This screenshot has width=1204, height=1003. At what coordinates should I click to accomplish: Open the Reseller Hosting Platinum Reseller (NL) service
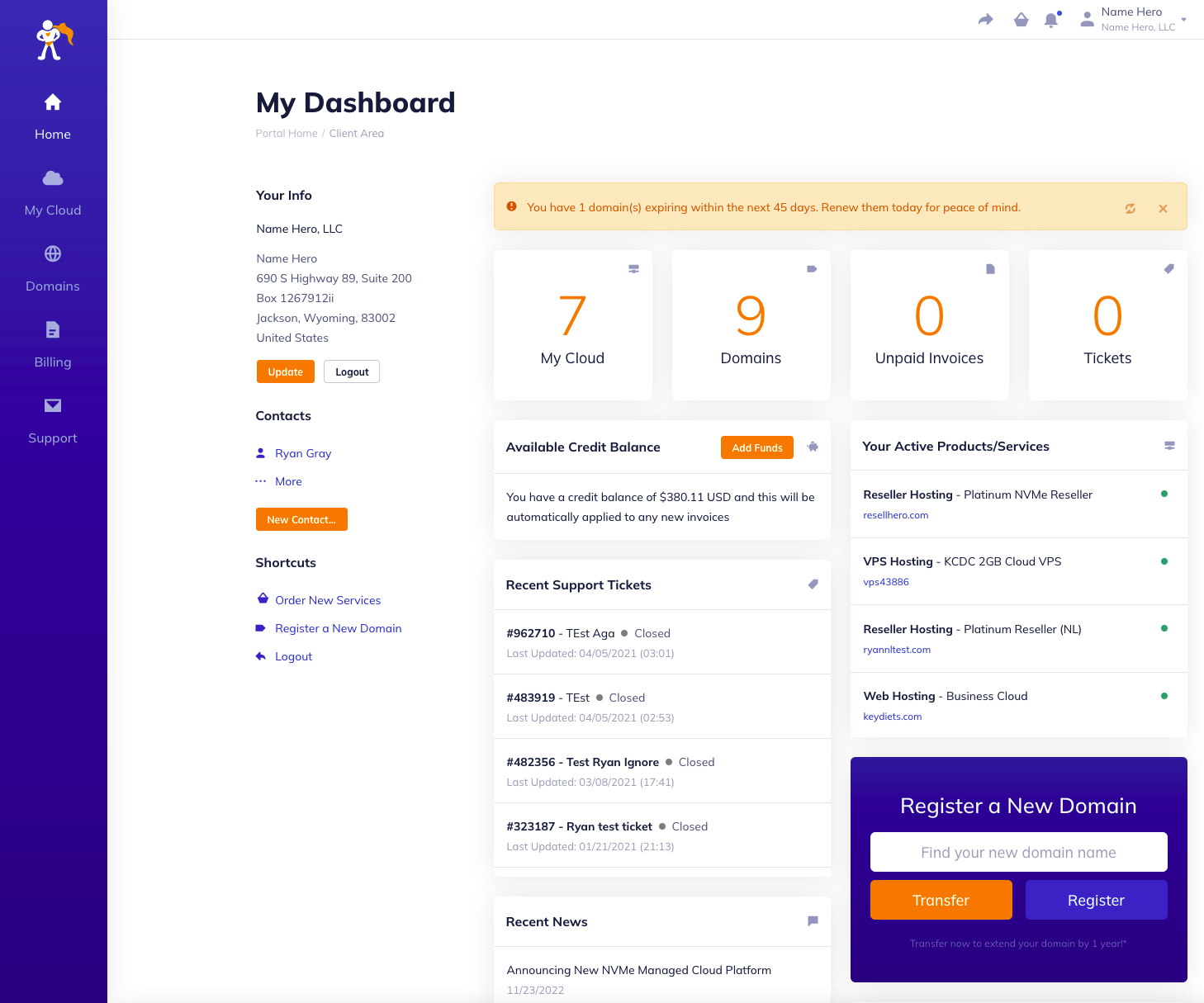[1019, 639]
